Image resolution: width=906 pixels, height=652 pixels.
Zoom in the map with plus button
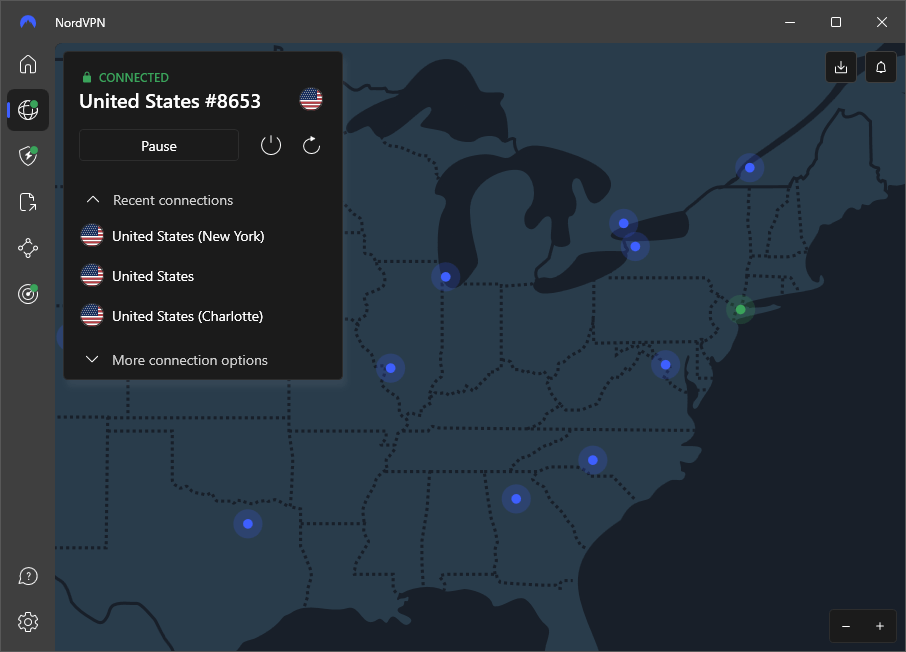880,626
